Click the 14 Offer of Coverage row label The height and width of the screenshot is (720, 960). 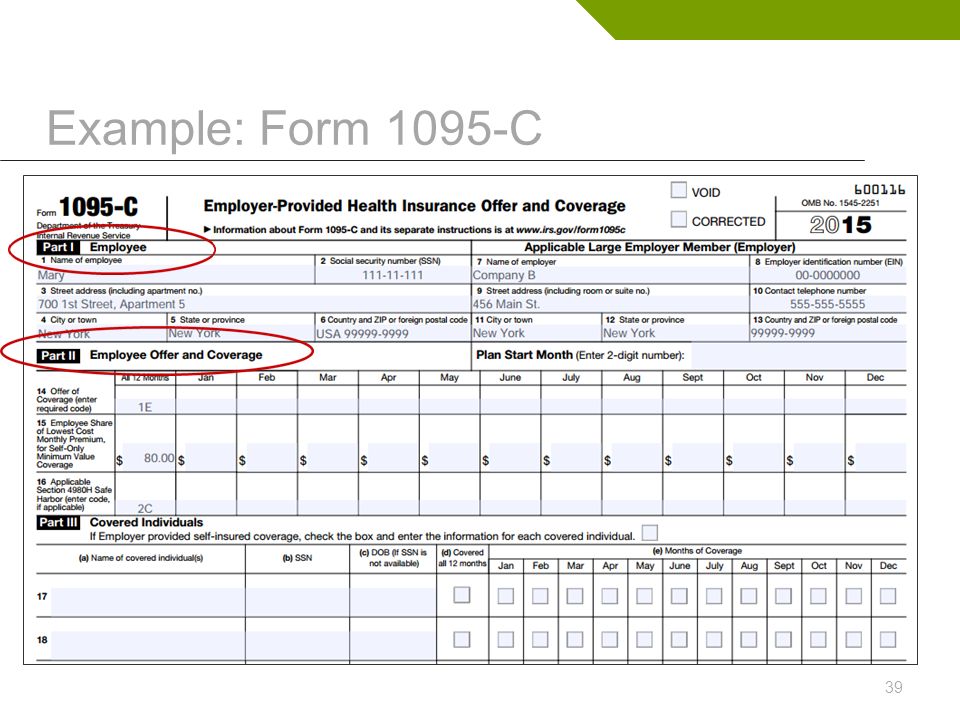[66, 399]
